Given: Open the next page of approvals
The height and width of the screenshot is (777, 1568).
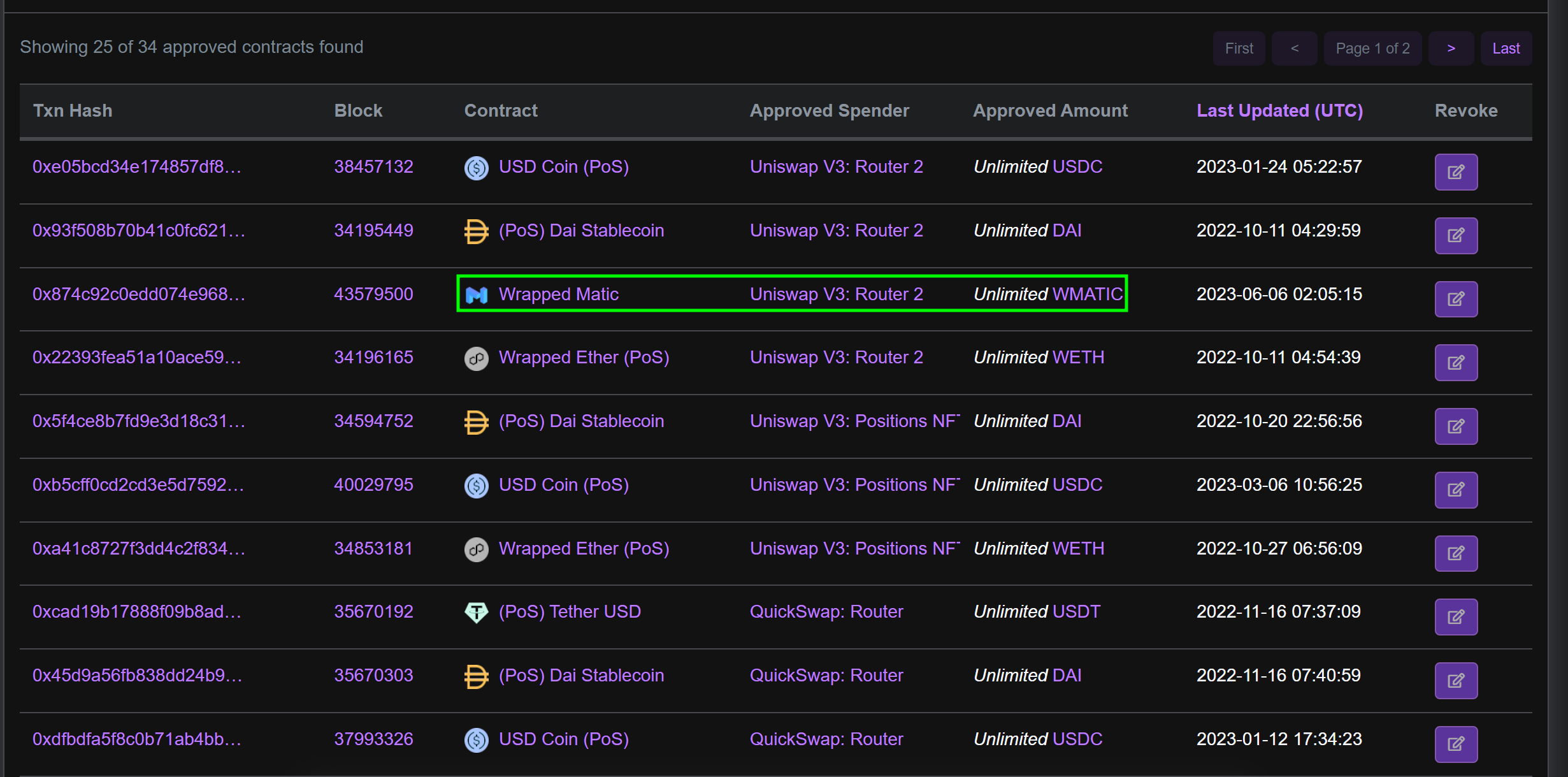Looking at the screenshot, I should coord(1451,48).
